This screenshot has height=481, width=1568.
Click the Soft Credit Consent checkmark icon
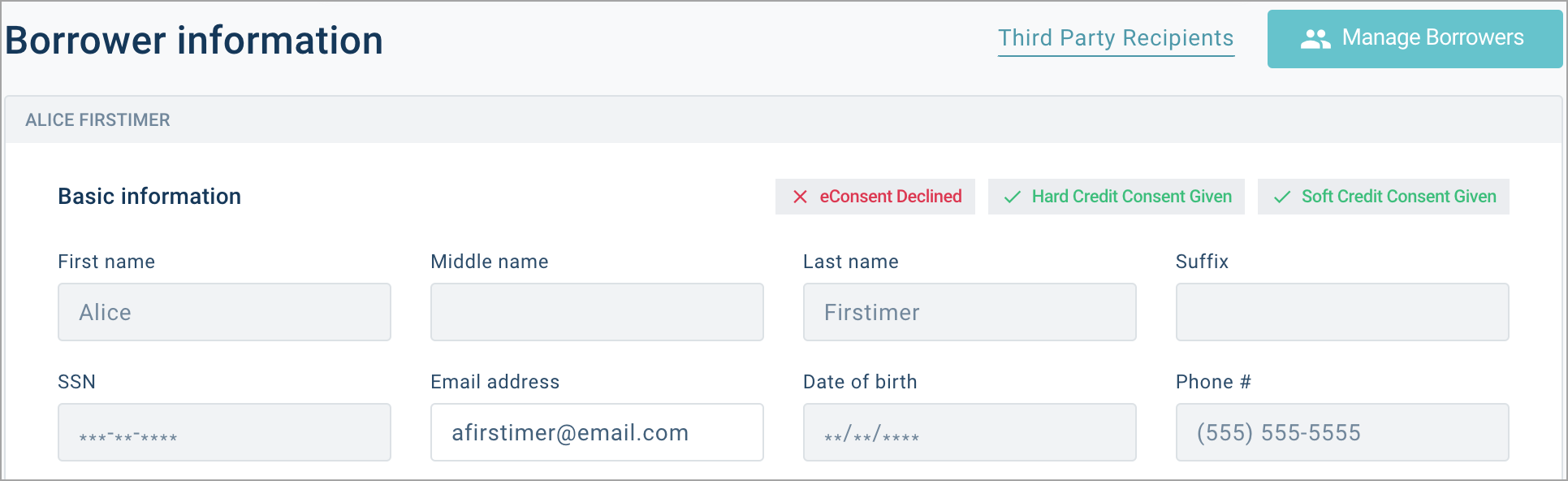(x=1281, y=197)
